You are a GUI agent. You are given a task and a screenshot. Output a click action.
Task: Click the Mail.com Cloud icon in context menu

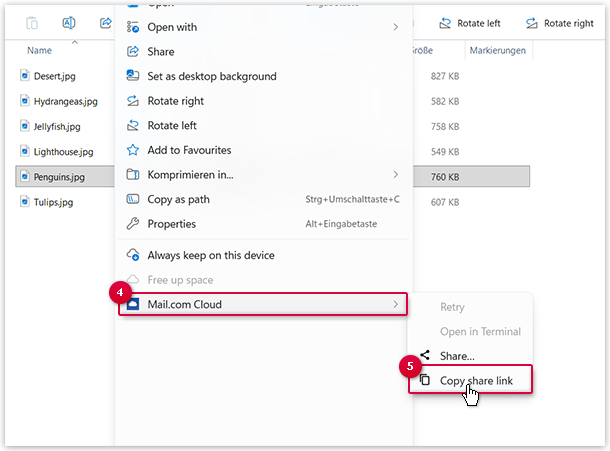click(133, 304)
